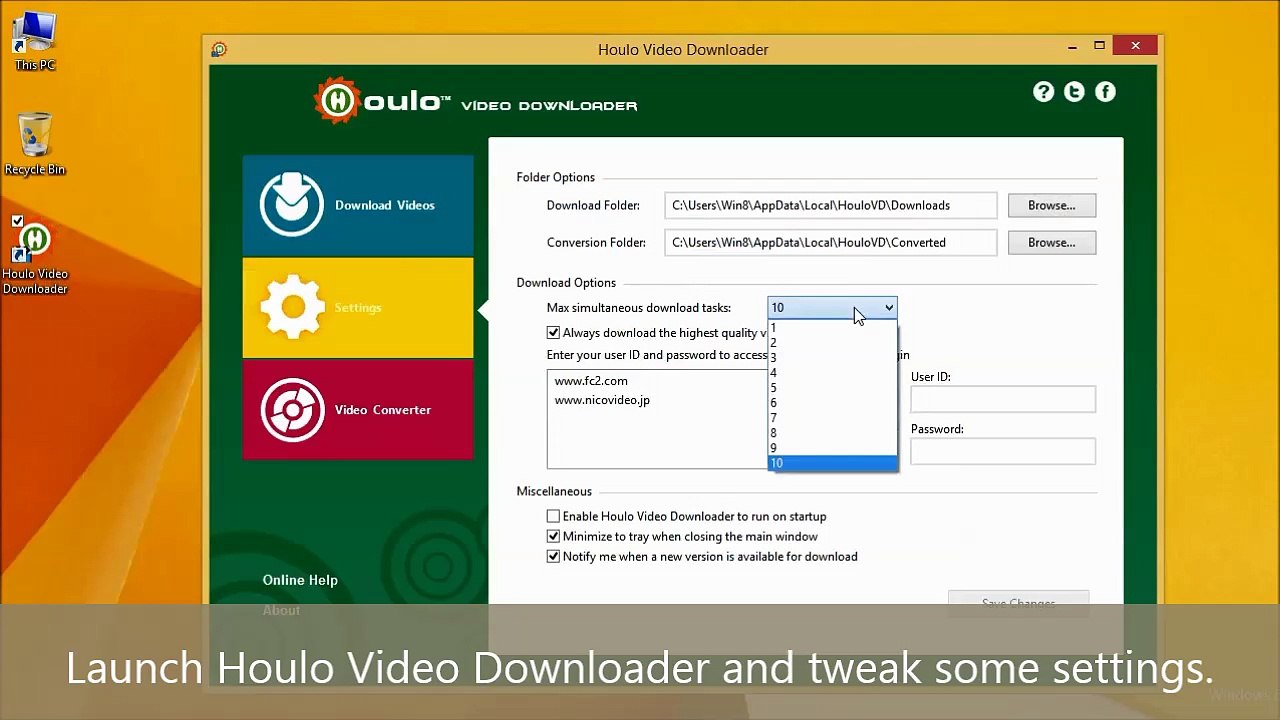Select 7 in the tasks dropdown list

pyautogui.click(x=832, y=418)
